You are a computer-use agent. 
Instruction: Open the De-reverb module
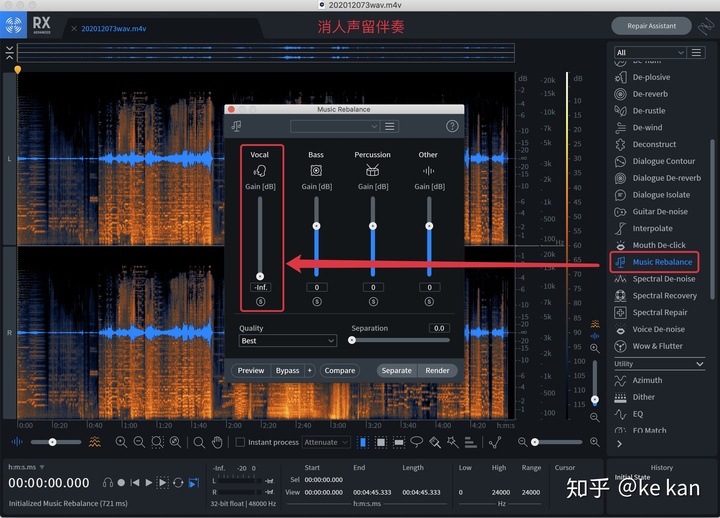[641, 94]
